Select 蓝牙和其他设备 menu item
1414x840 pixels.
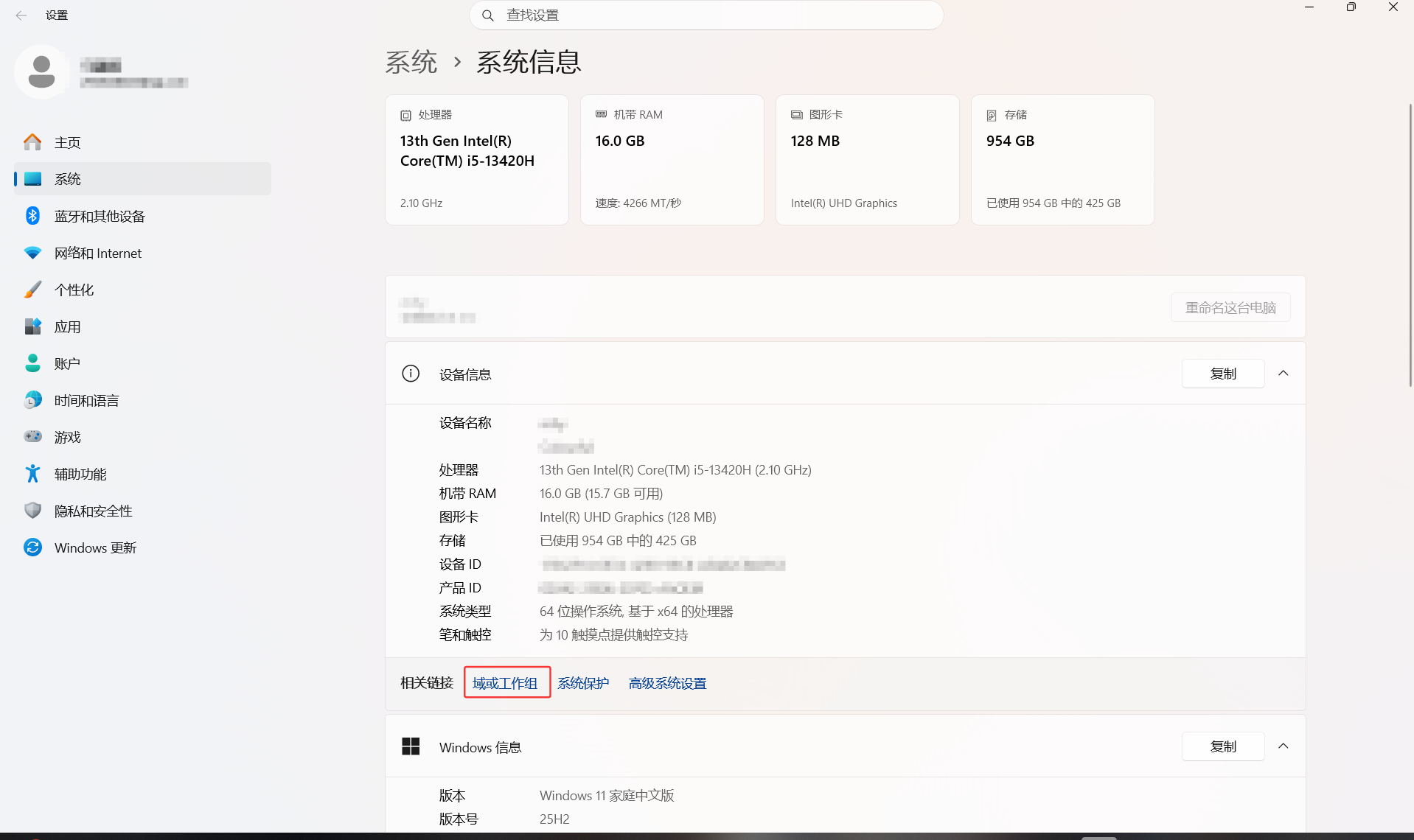(x=142, y=216)
